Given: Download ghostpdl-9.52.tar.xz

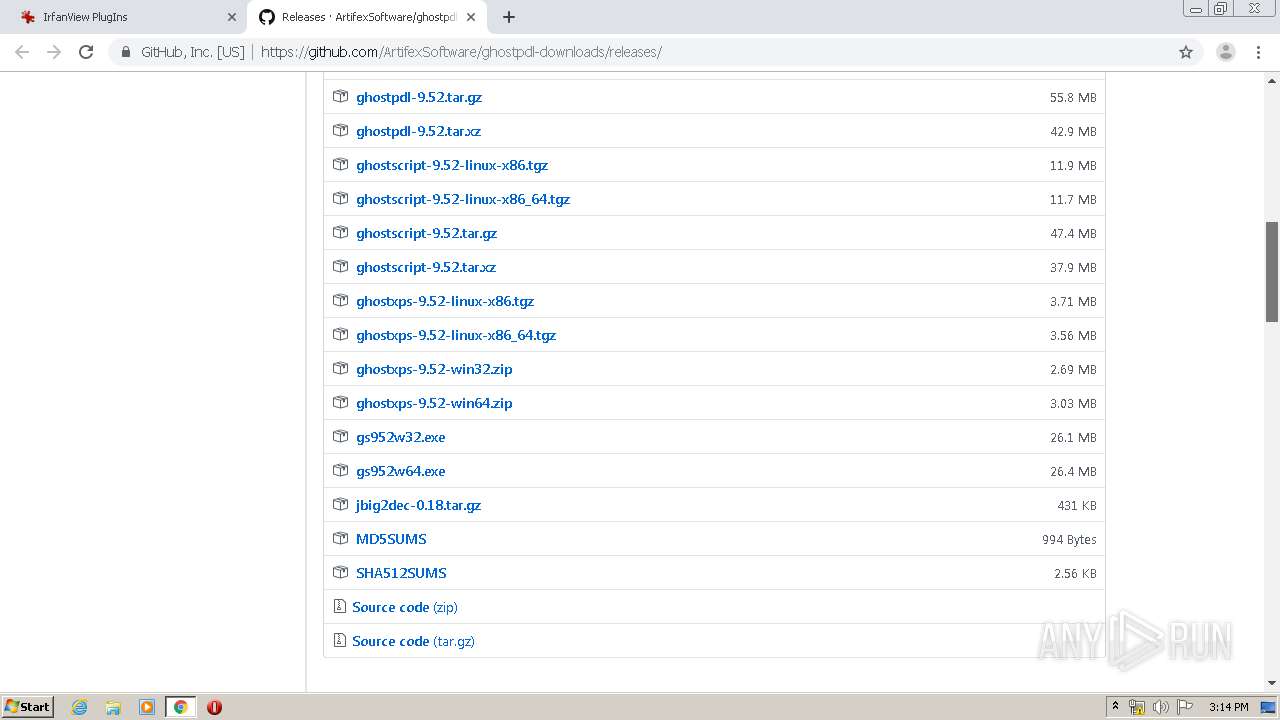Looking at the screenshot, I should point(418,131).
